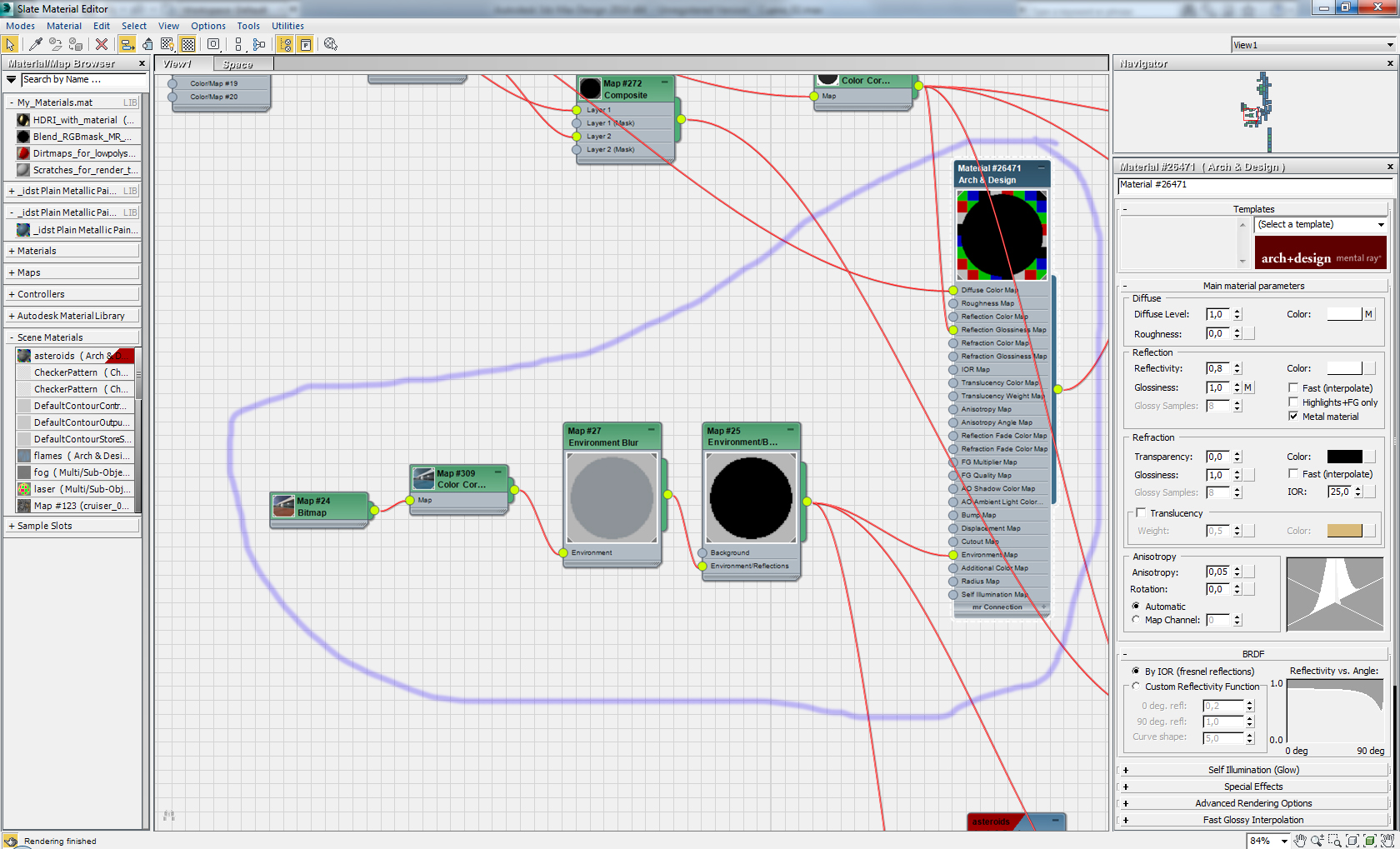Toggle the Translucency checkbox
Viewport: 1400px width, 849px height.
[1141, 513]
